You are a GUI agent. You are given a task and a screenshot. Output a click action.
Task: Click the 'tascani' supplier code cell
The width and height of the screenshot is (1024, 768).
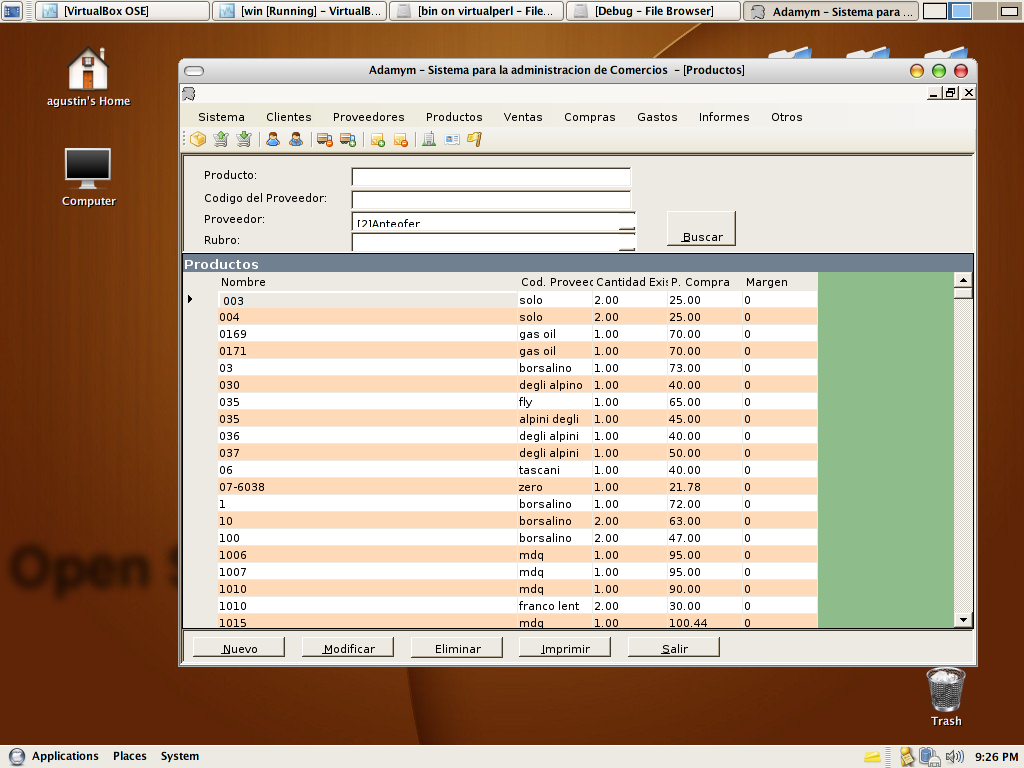[554, 470]
